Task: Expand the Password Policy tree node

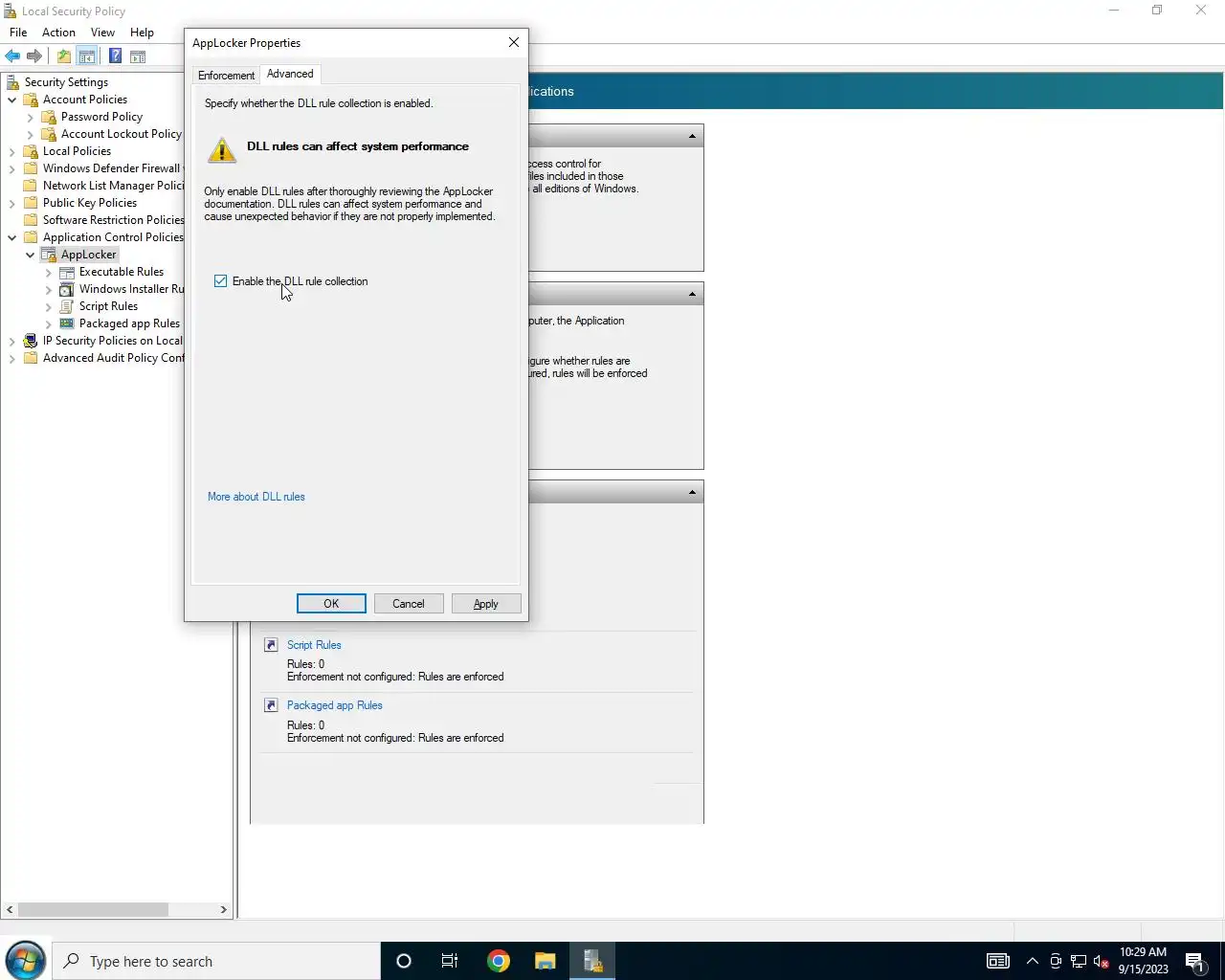Action: pos(31,117)
